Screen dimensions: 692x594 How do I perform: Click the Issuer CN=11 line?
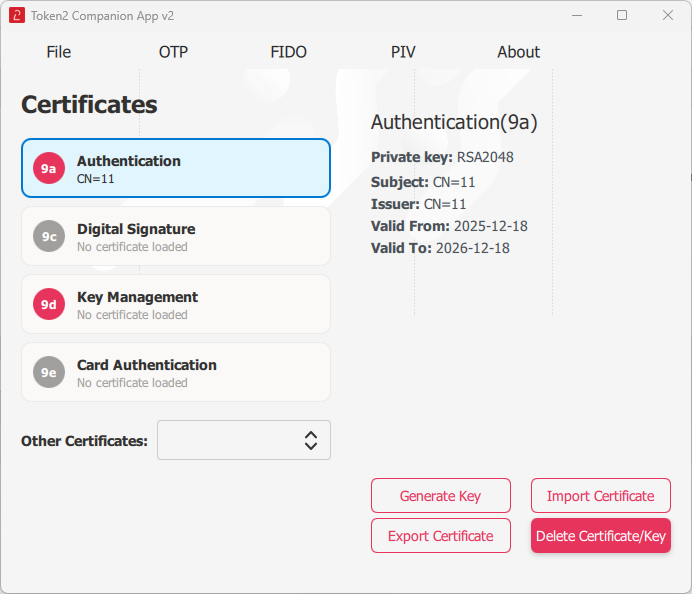tap(418, 204)
